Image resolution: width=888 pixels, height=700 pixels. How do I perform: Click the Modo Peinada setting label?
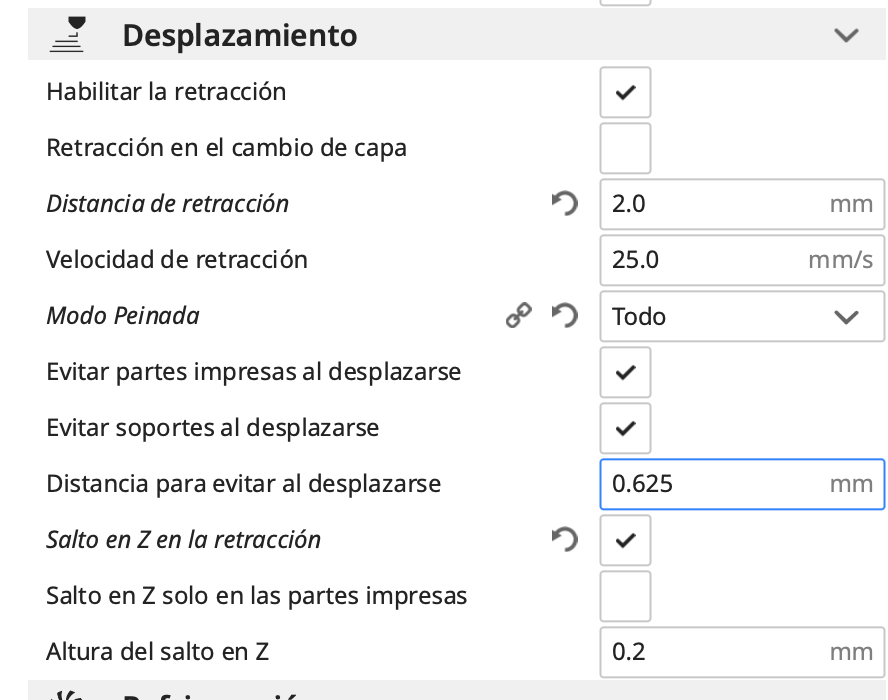click(x=123, y=316)
